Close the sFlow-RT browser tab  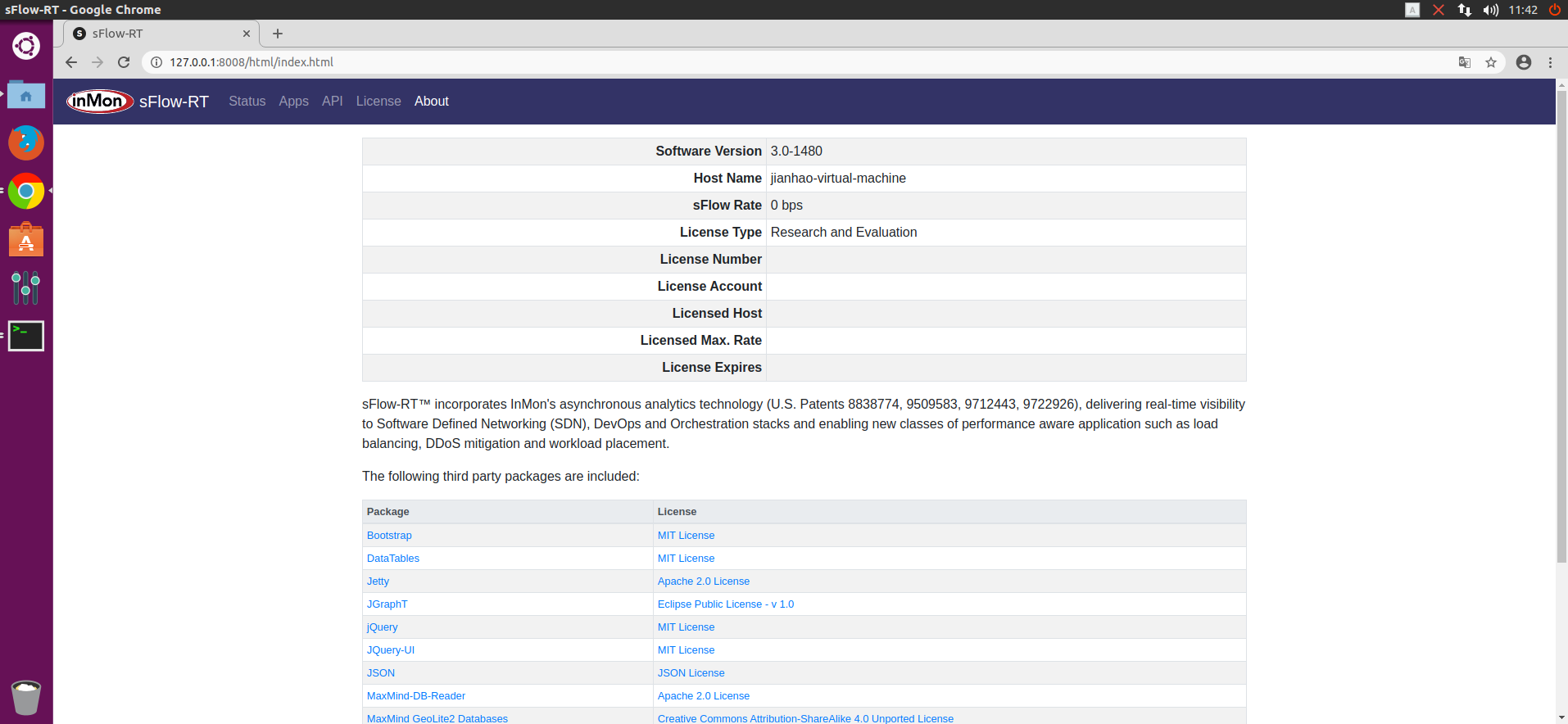[247, 34]
